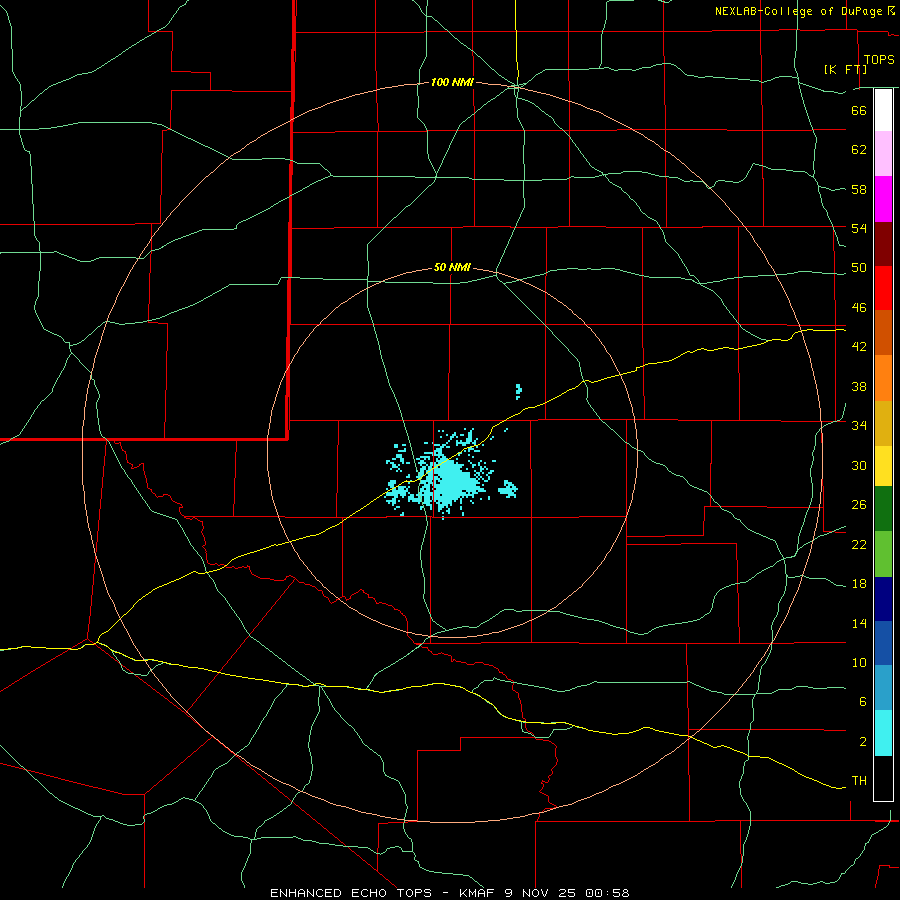Click the small cyan echo blob east of cluster
This screenshot has height=900, width=900.
coord(508,488)
